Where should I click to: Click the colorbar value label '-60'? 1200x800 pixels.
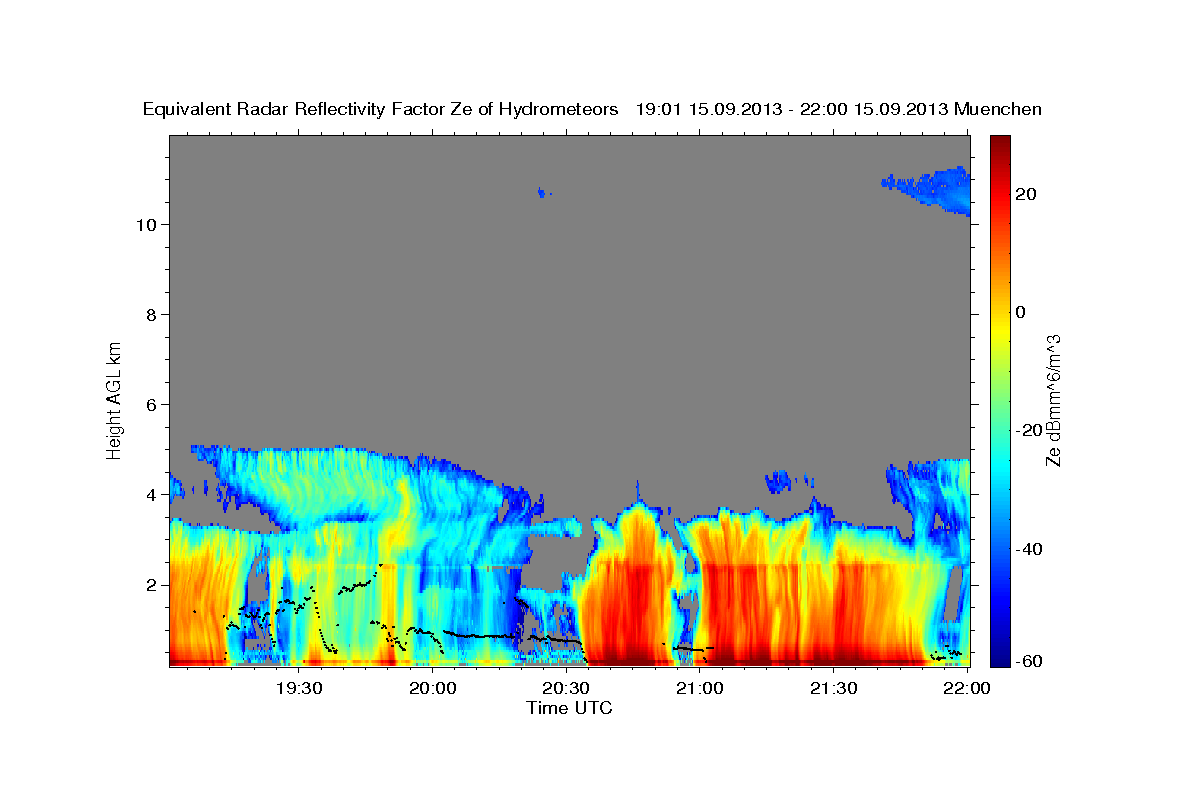coord(1029,661)
